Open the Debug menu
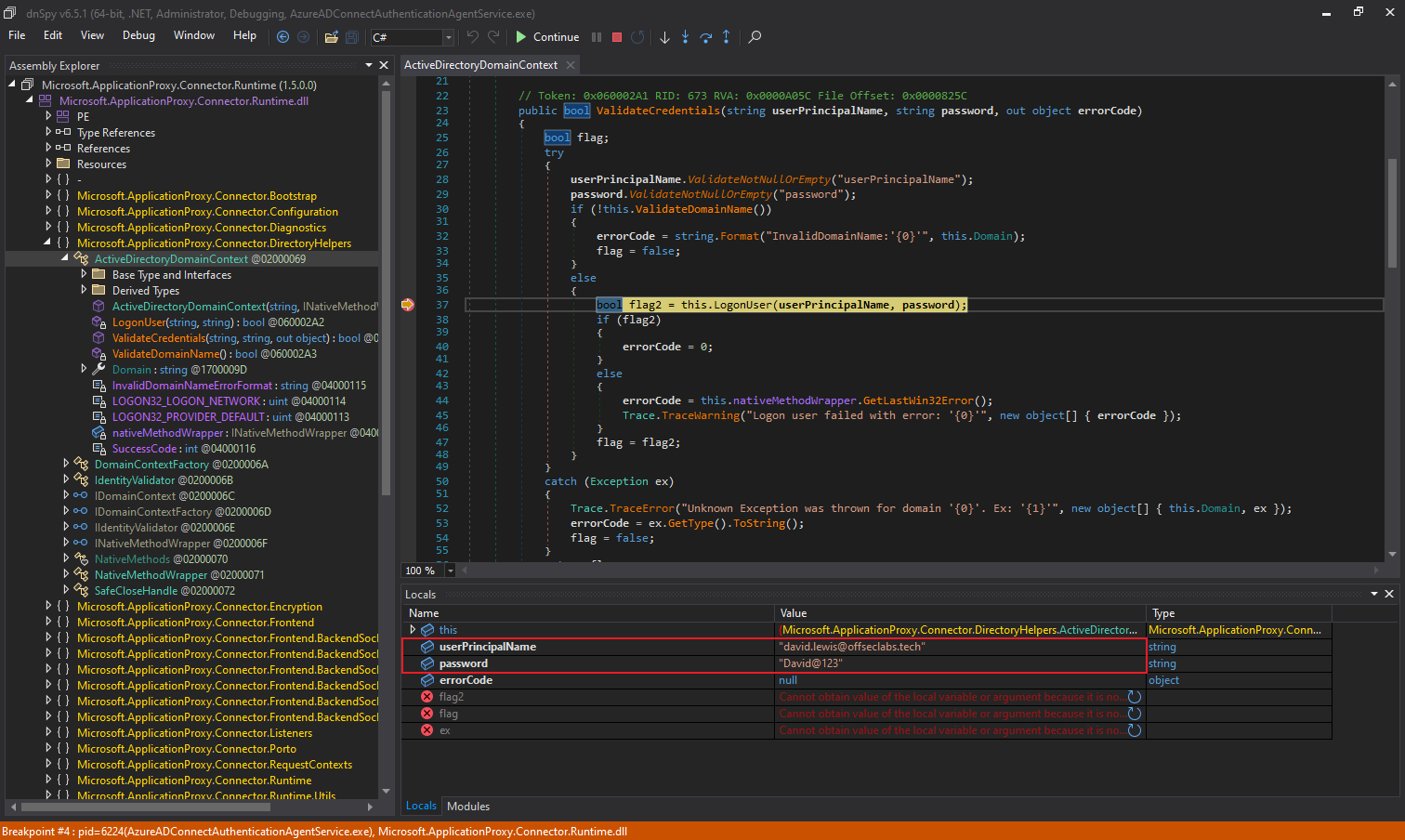Viewport: 1405px width, 840px height. click(138, 35)
